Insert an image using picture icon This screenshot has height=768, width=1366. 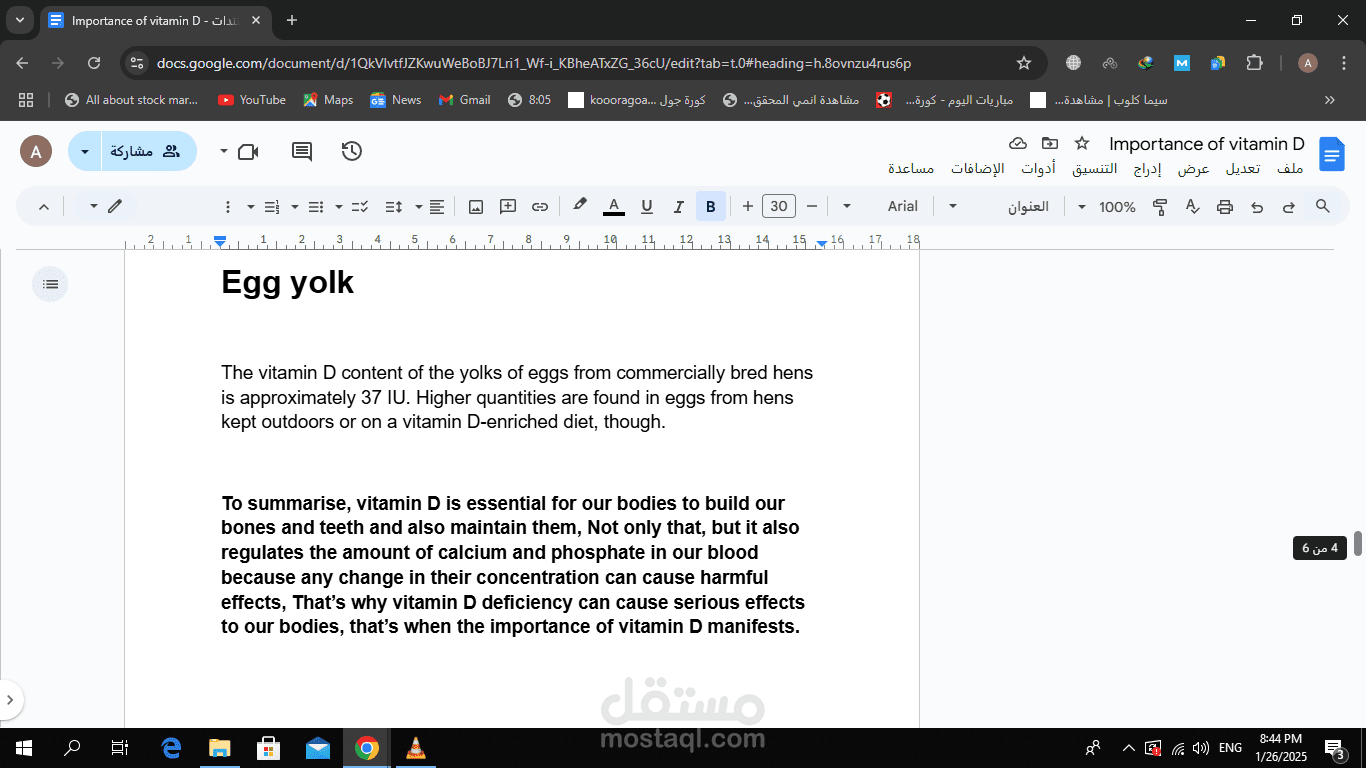476,207
